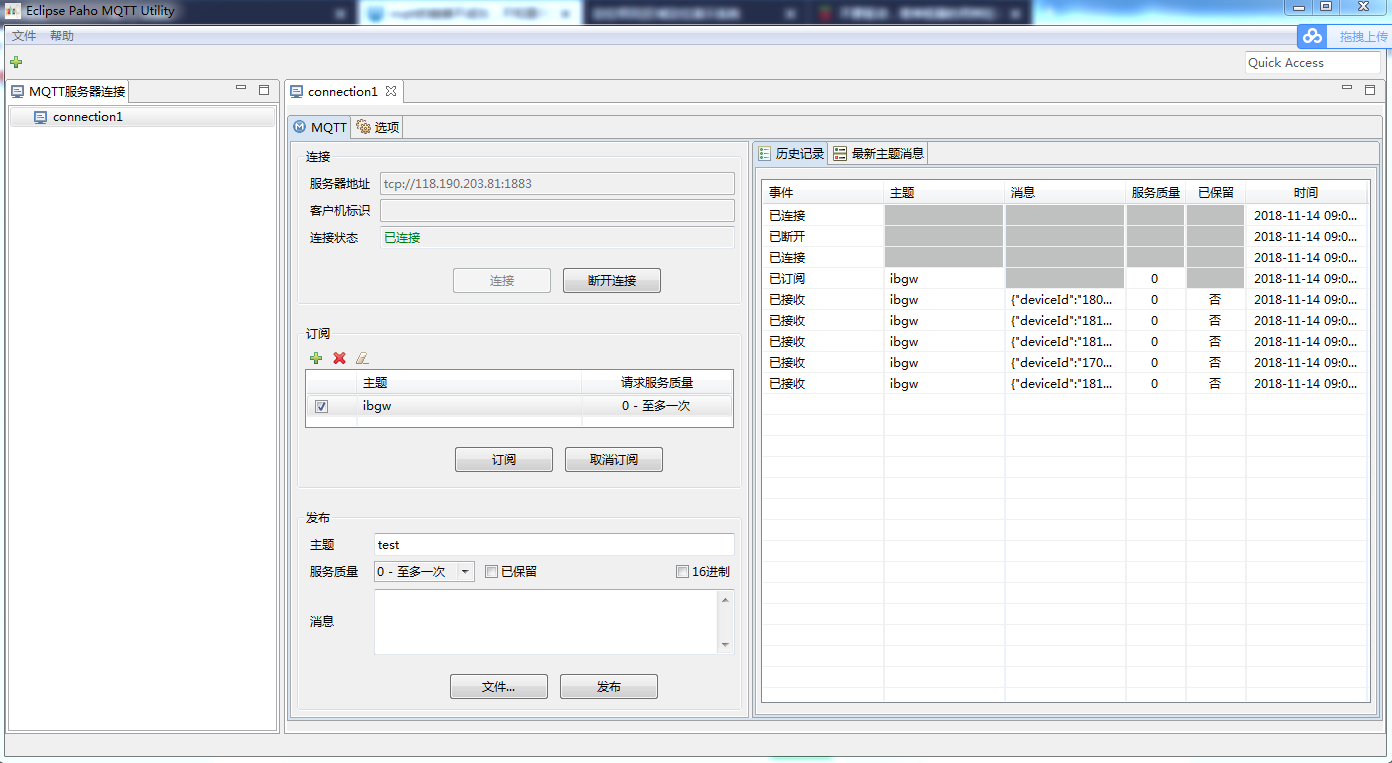Toggle the ibgw subscription checkbox
This screenshot has width=1392, height=763.
click(321, 406)
